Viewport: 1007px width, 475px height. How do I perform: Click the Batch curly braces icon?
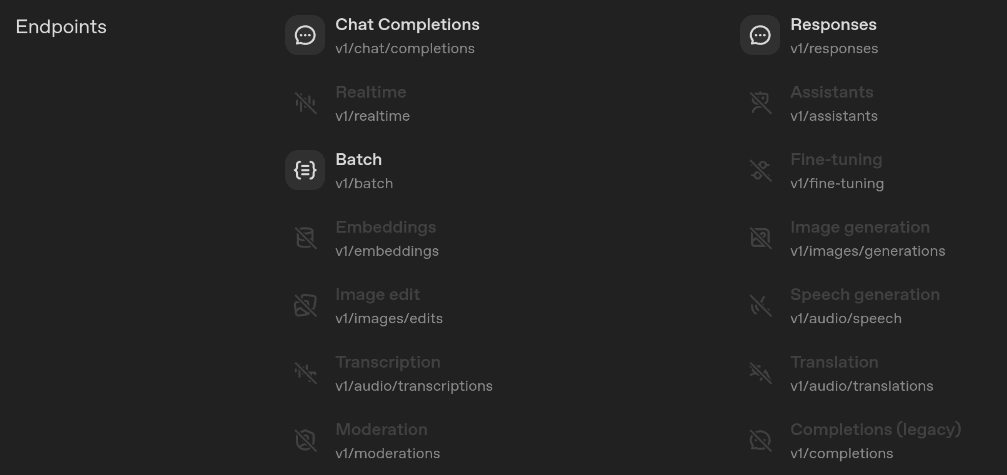pos(305,171)
